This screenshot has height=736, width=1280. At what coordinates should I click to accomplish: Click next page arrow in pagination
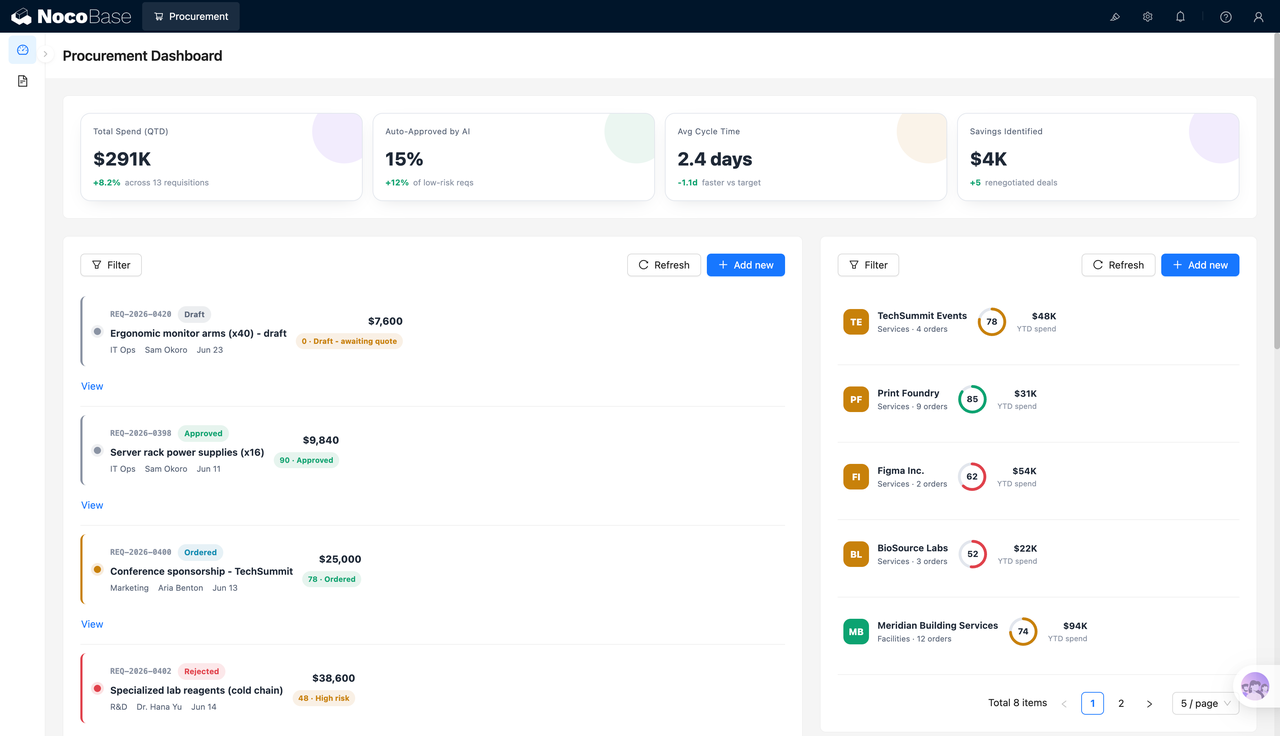1149,703
